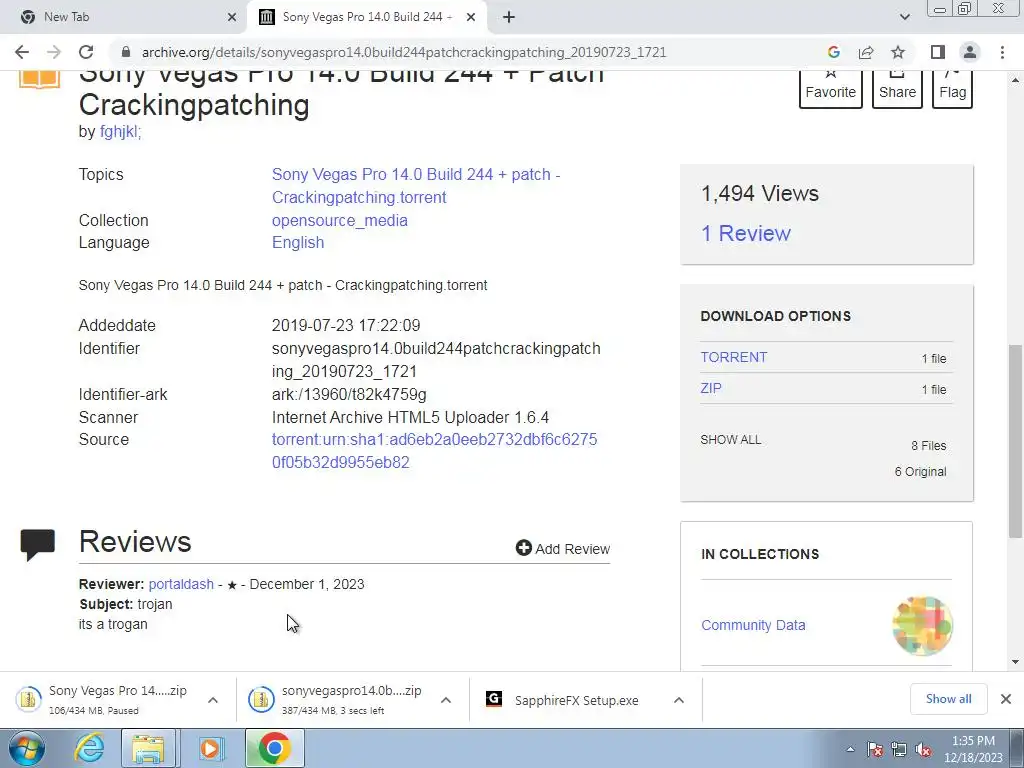Image resolution: width=1024 pixels, height=768 pixels.
Task: Click the 1,494 Views text
Action: (x=760, y=193)
